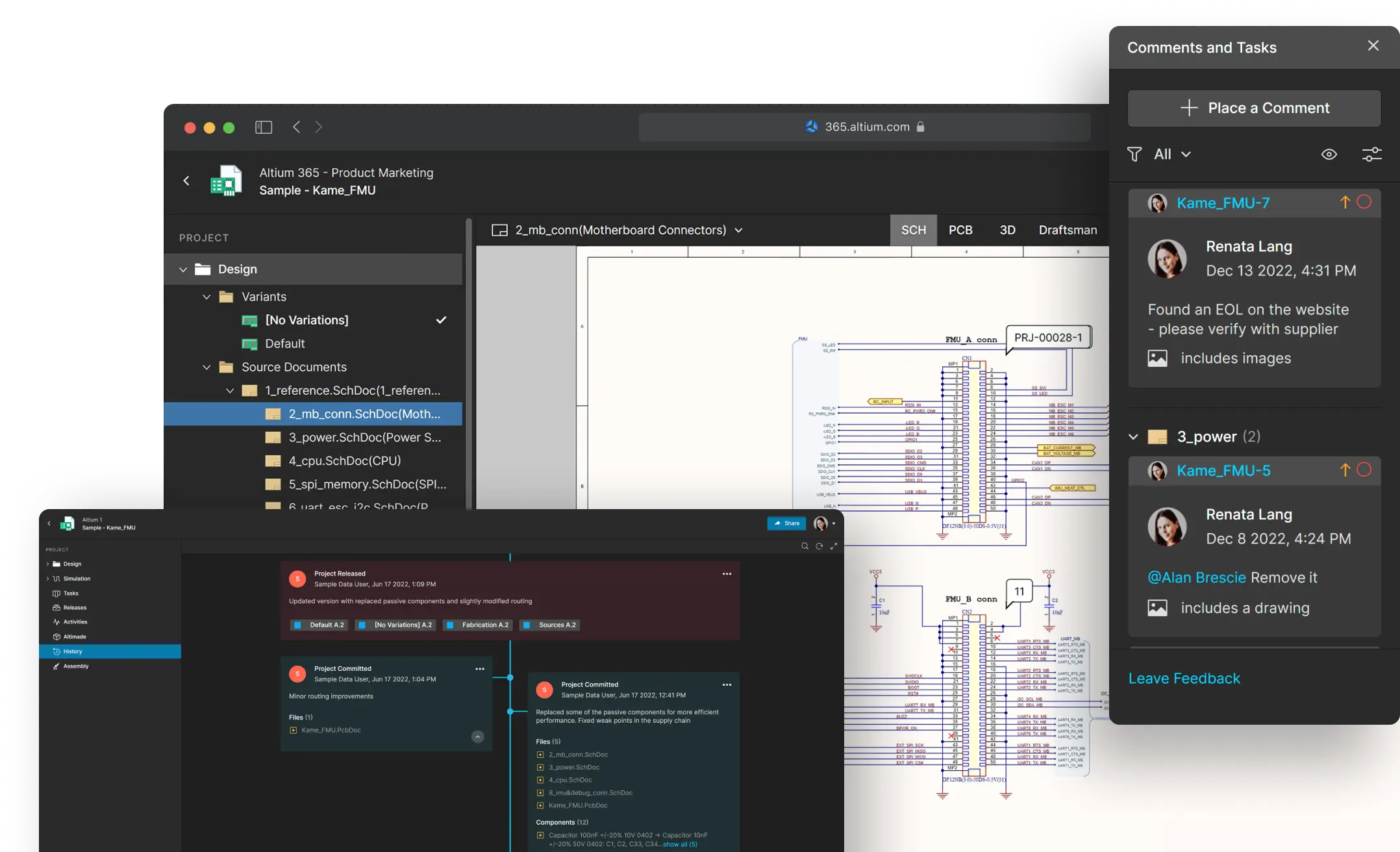Toggle the browser sidebar icon
Viewport: 1400px width, 852px height.
tap(264, 127)
